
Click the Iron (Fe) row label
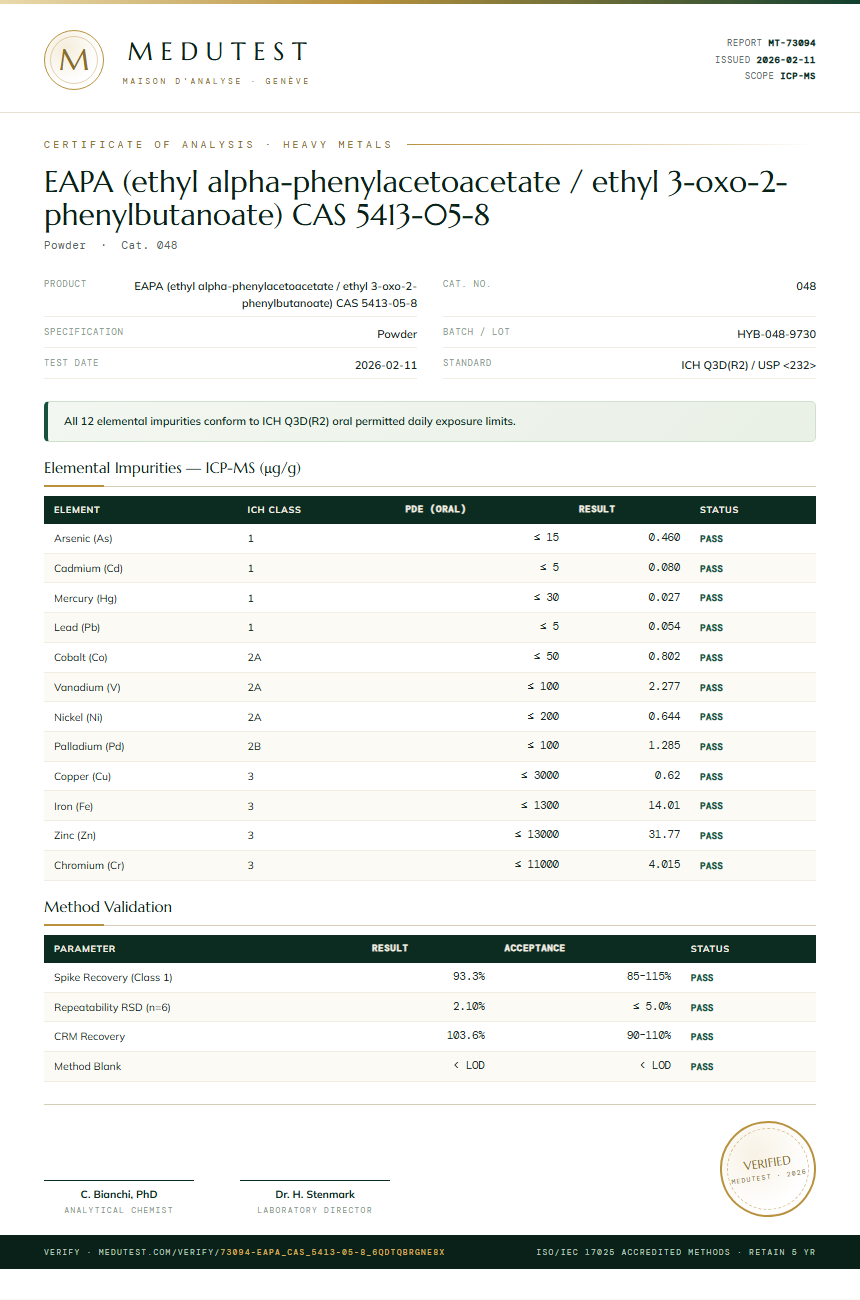[73, 806]
